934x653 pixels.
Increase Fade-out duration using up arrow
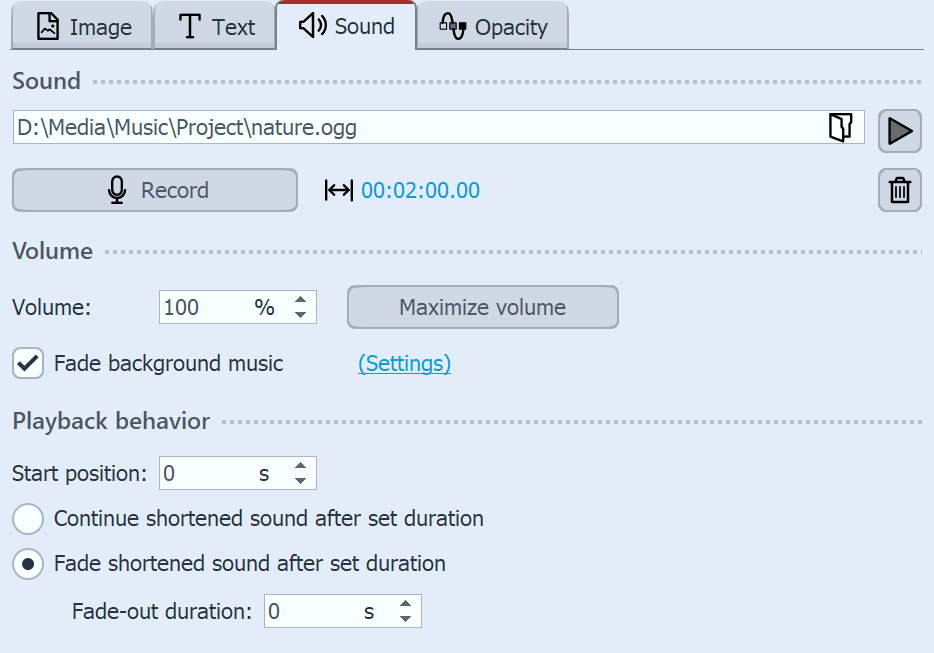pyautogui.click(x=404, y=604)
